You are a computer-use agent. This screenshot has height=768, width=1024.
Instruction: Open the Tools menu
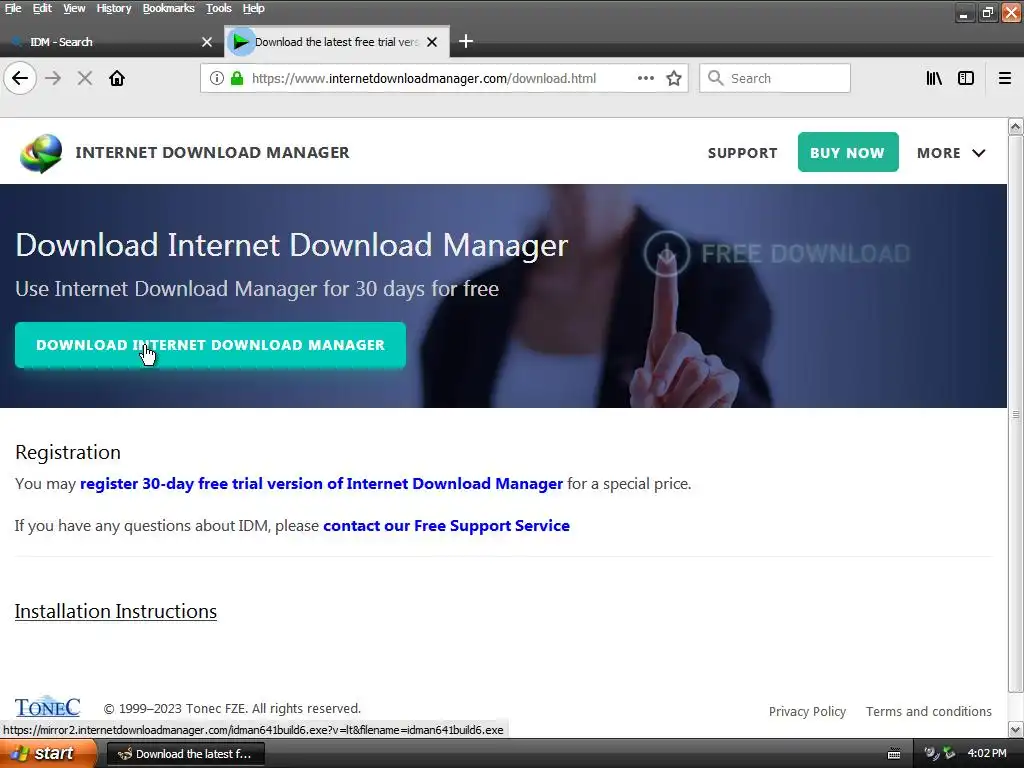click(219, 8)
